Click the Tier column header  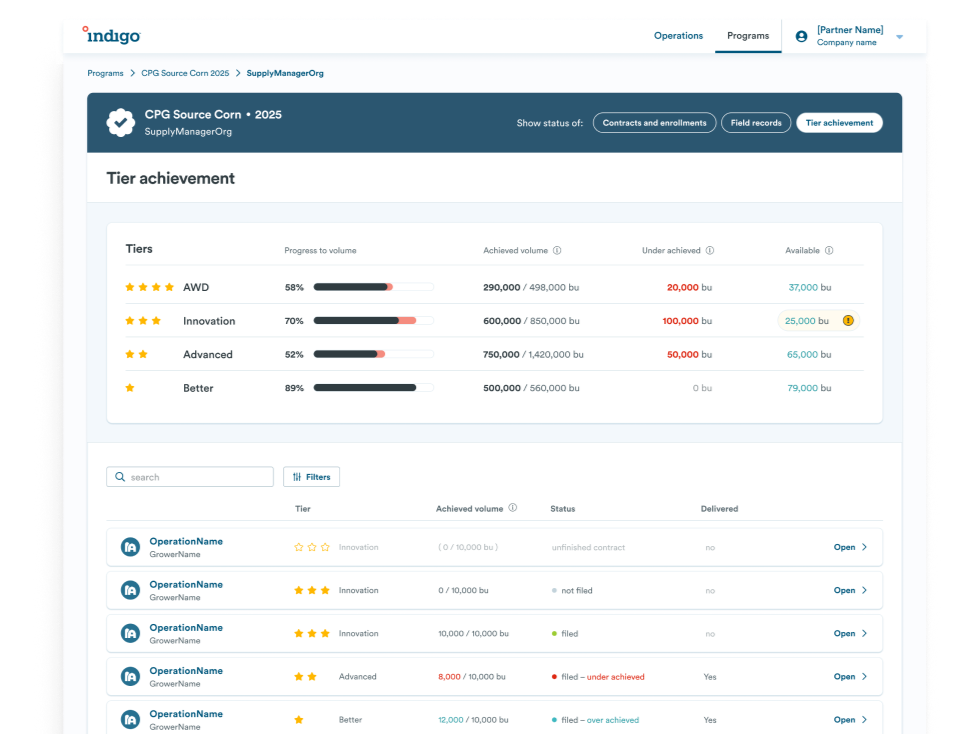(303, 509)
